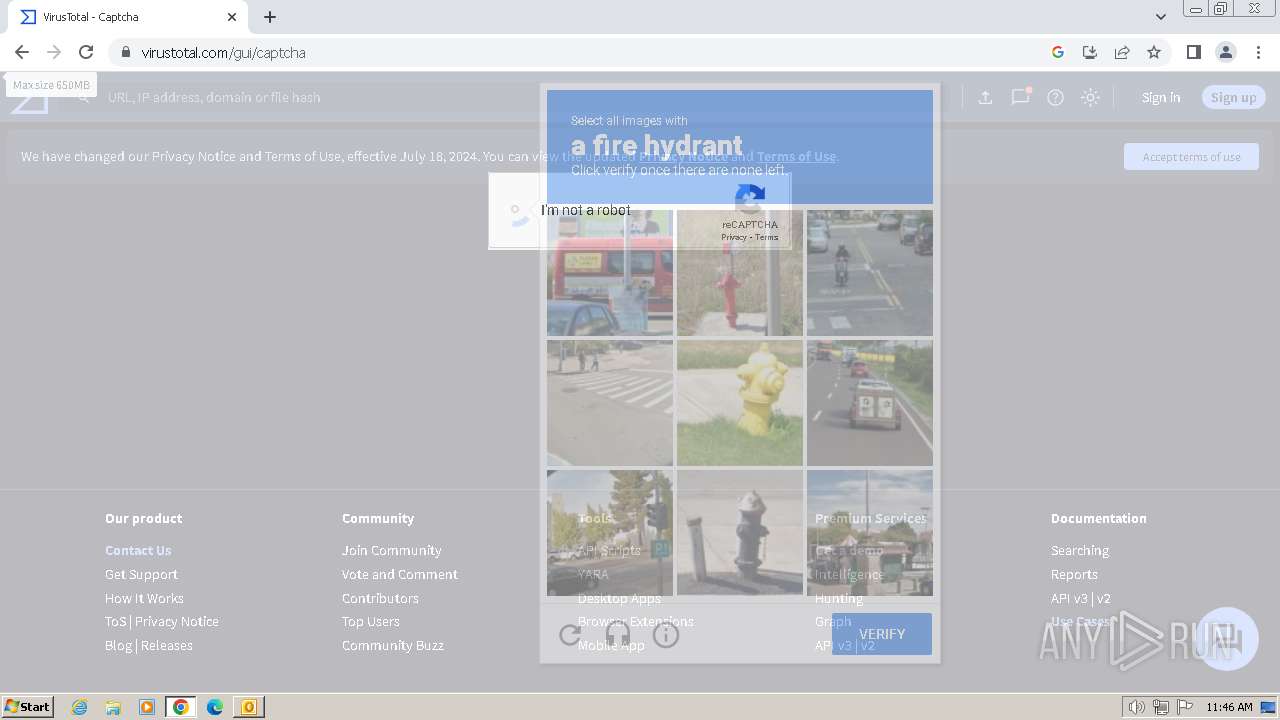1280x720 pixels.
Task: Click the floating chat bubble button
Action: click(1227, 639)
